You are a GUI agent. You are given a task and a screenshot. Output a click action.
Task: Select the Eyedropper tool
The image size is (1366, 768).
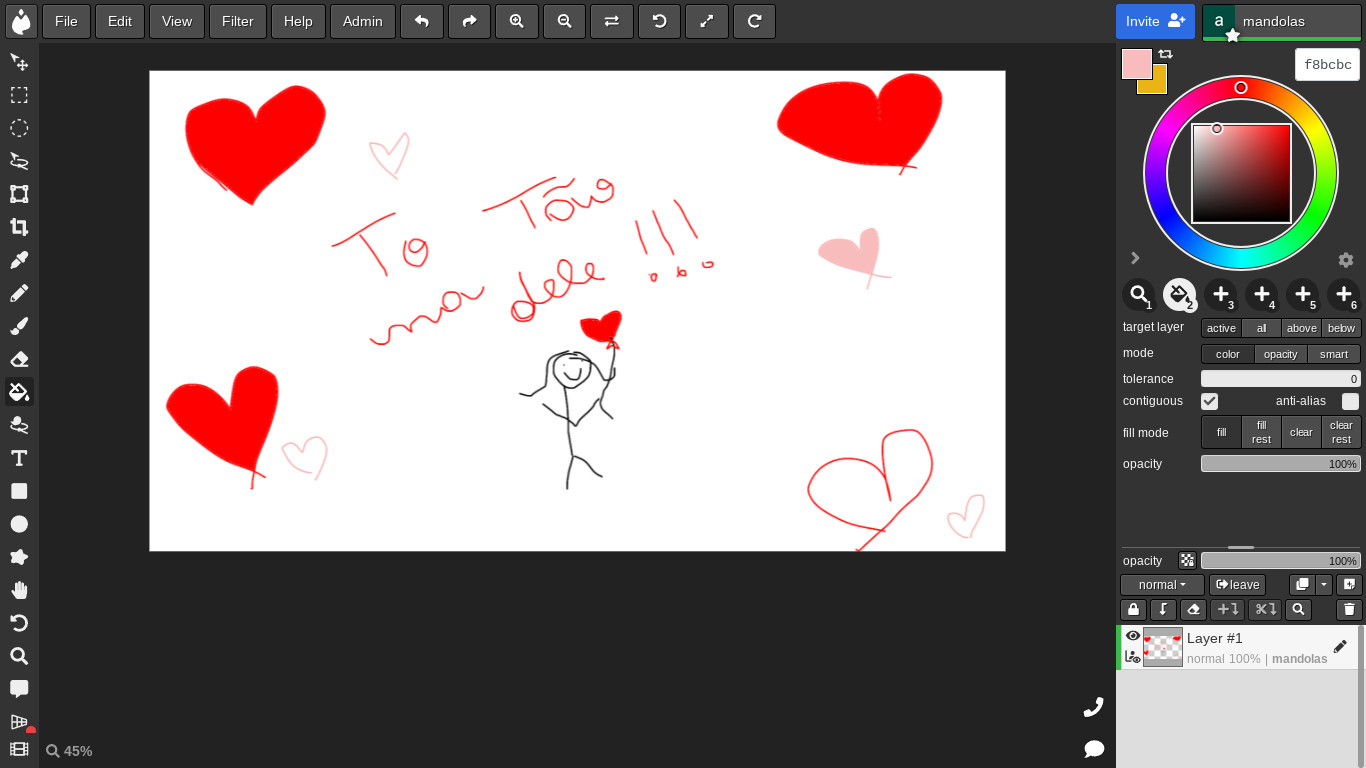click(x=19, y=260)
